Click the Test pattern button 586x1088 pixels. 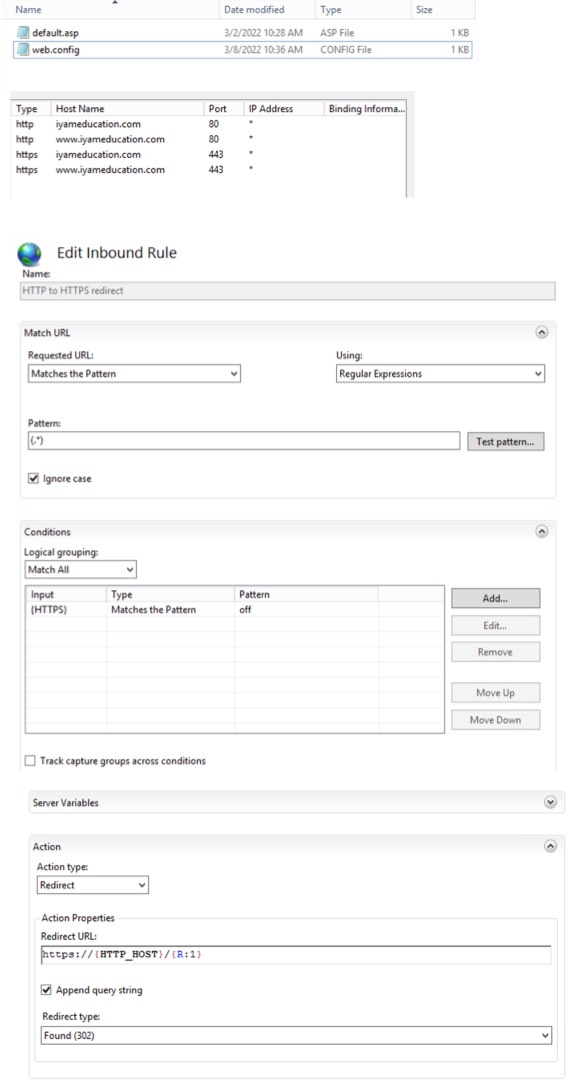point(506,441)
